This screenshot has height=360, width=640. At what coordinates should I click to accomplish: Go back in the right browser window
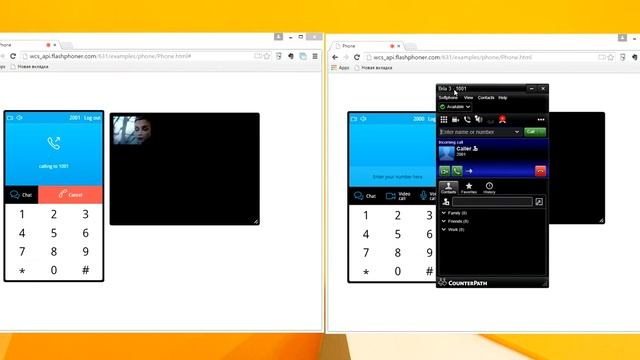pyautogui.click(x=335, y=58)
